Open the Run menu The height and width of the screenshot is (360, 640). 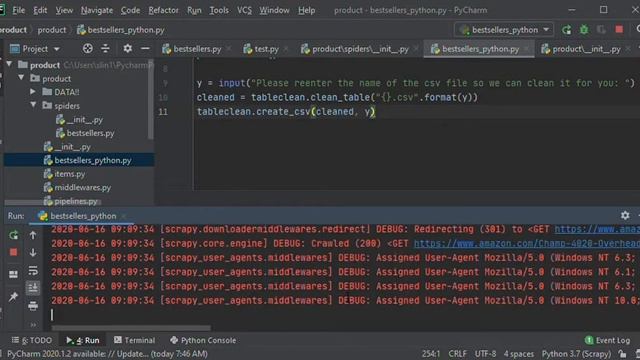(194, 10)
